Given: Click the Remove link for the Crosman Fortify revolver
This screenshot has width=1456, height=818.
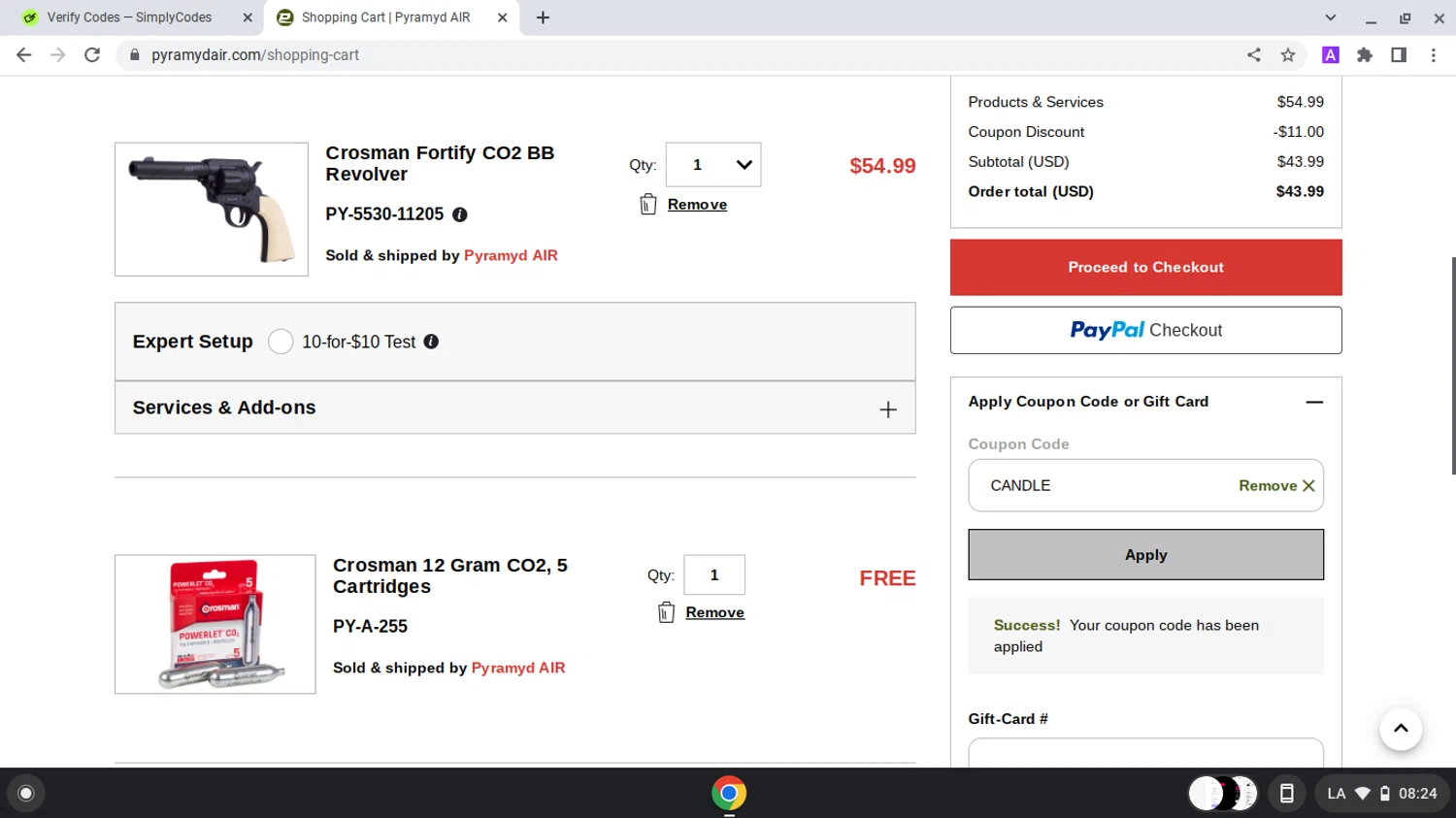Looking at the screenshot, I should click(x=697, y=205).
